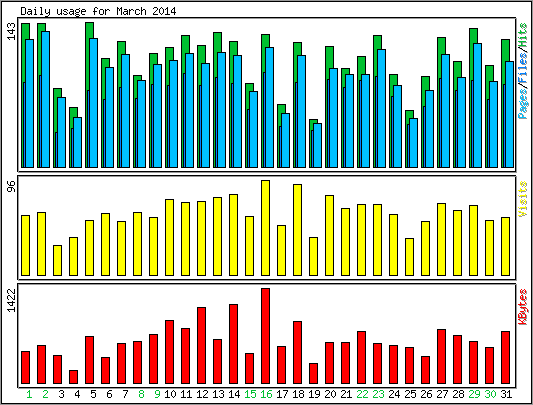Click green day label 16 on the x-axis
The height and width of the screenshot is (405, 533).
tap(266, 394)
